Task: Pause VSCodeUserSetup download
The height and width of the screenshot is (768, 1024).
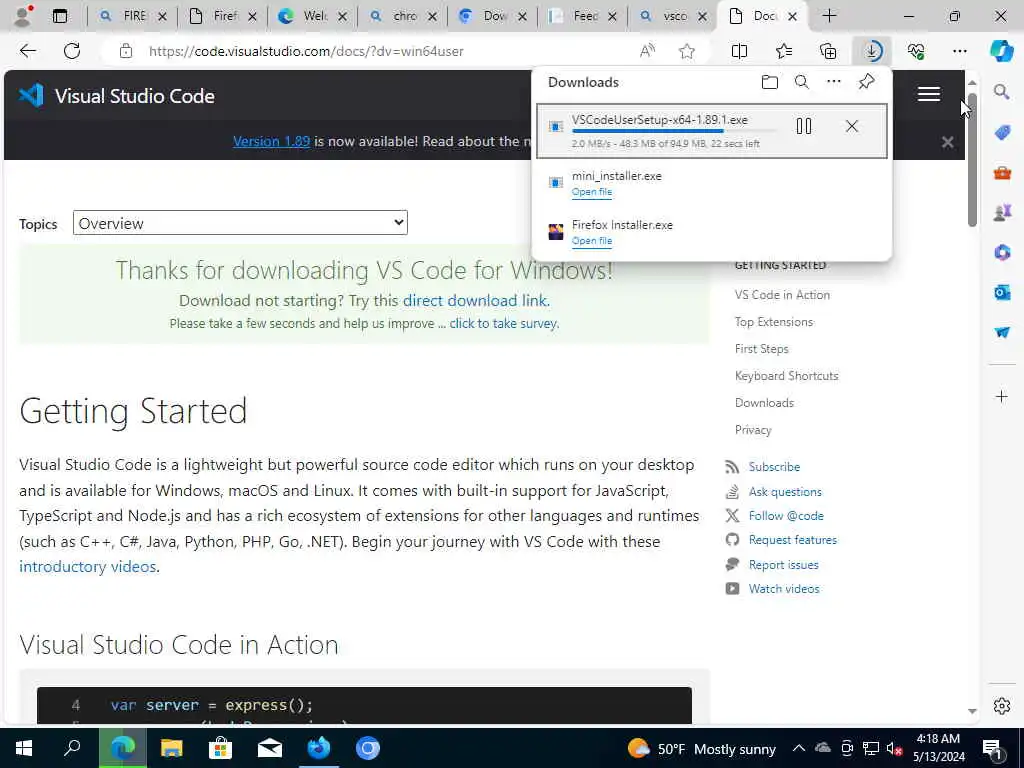Action: [x=804, y=126]
